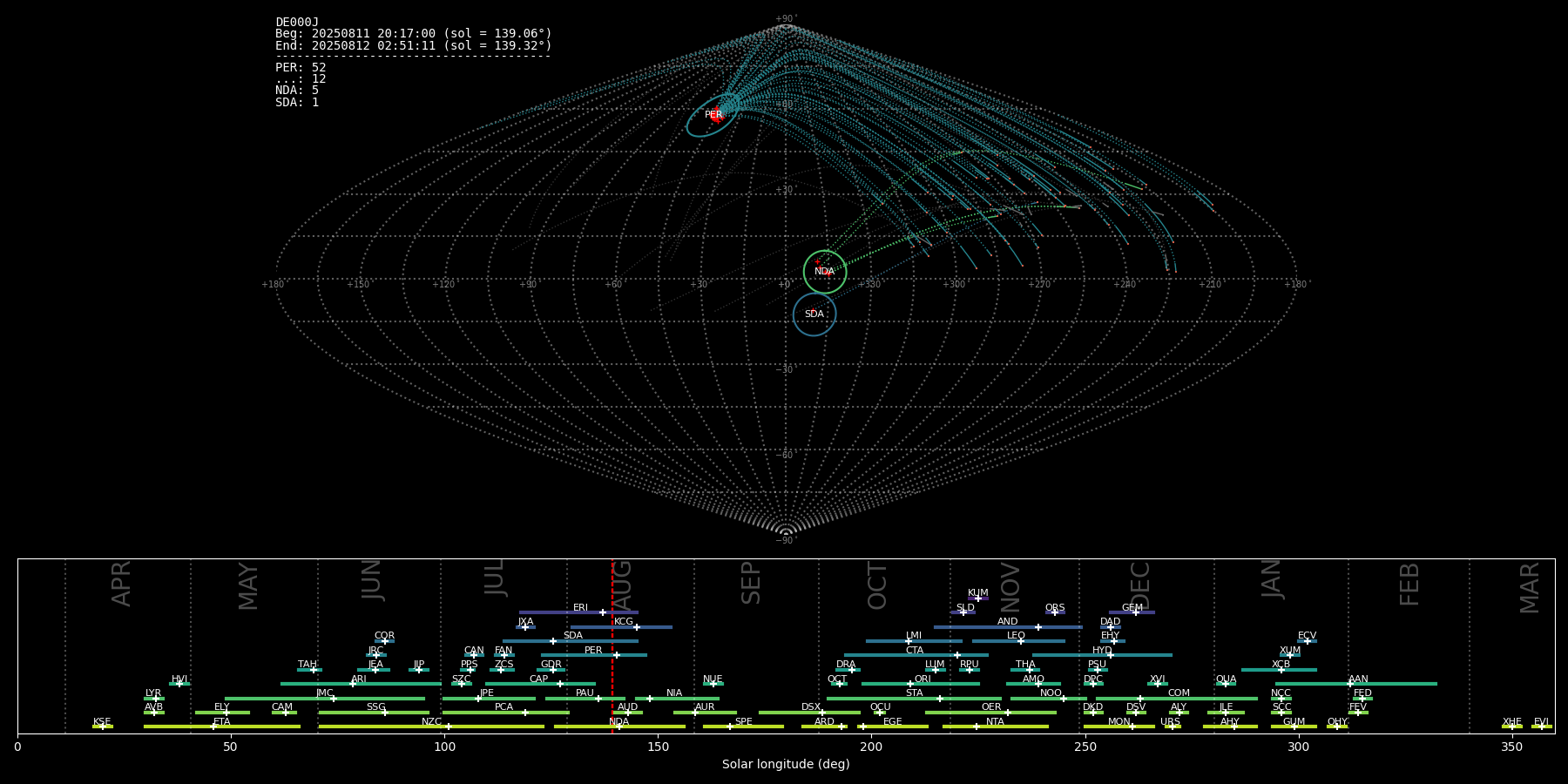The width and height of the screenshot is (1568, 784).
Task: Click the DRA shower label
Action: (846, 664)
